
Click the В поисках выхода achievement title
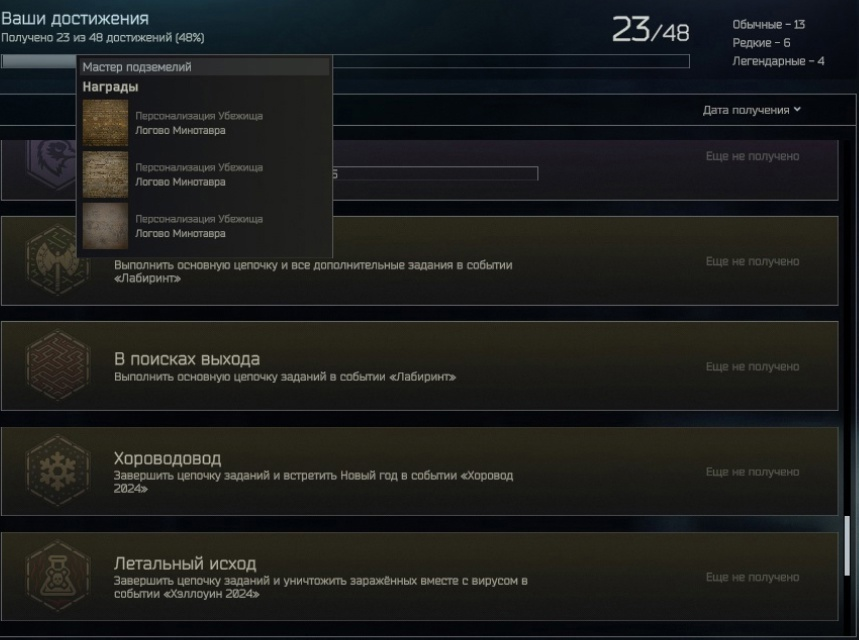(187, 359)
